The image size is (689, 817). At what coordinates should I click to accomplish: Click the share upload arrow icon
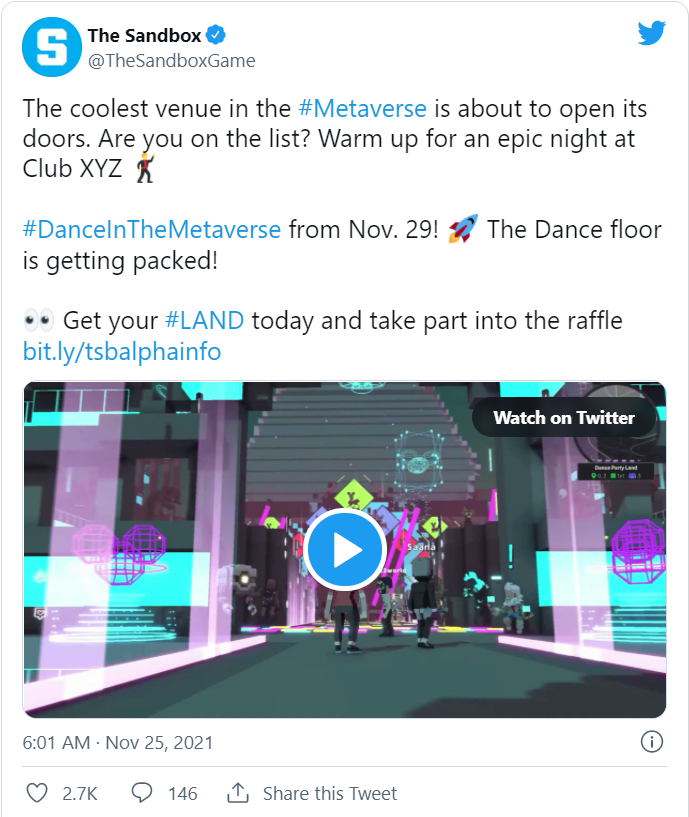(238, 793)
